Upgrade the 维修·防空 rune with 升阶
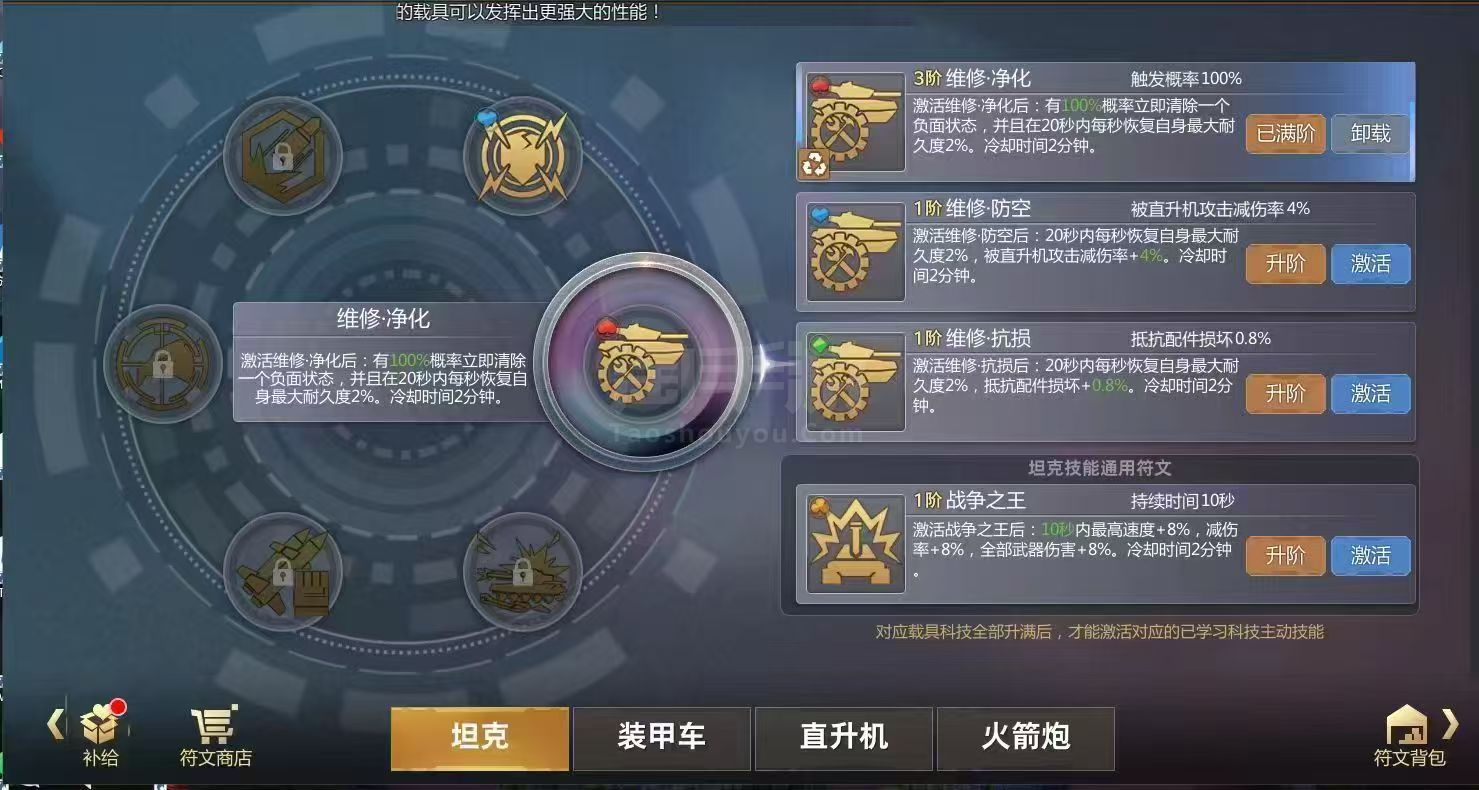1479x790 pixels. [1285, 264]
